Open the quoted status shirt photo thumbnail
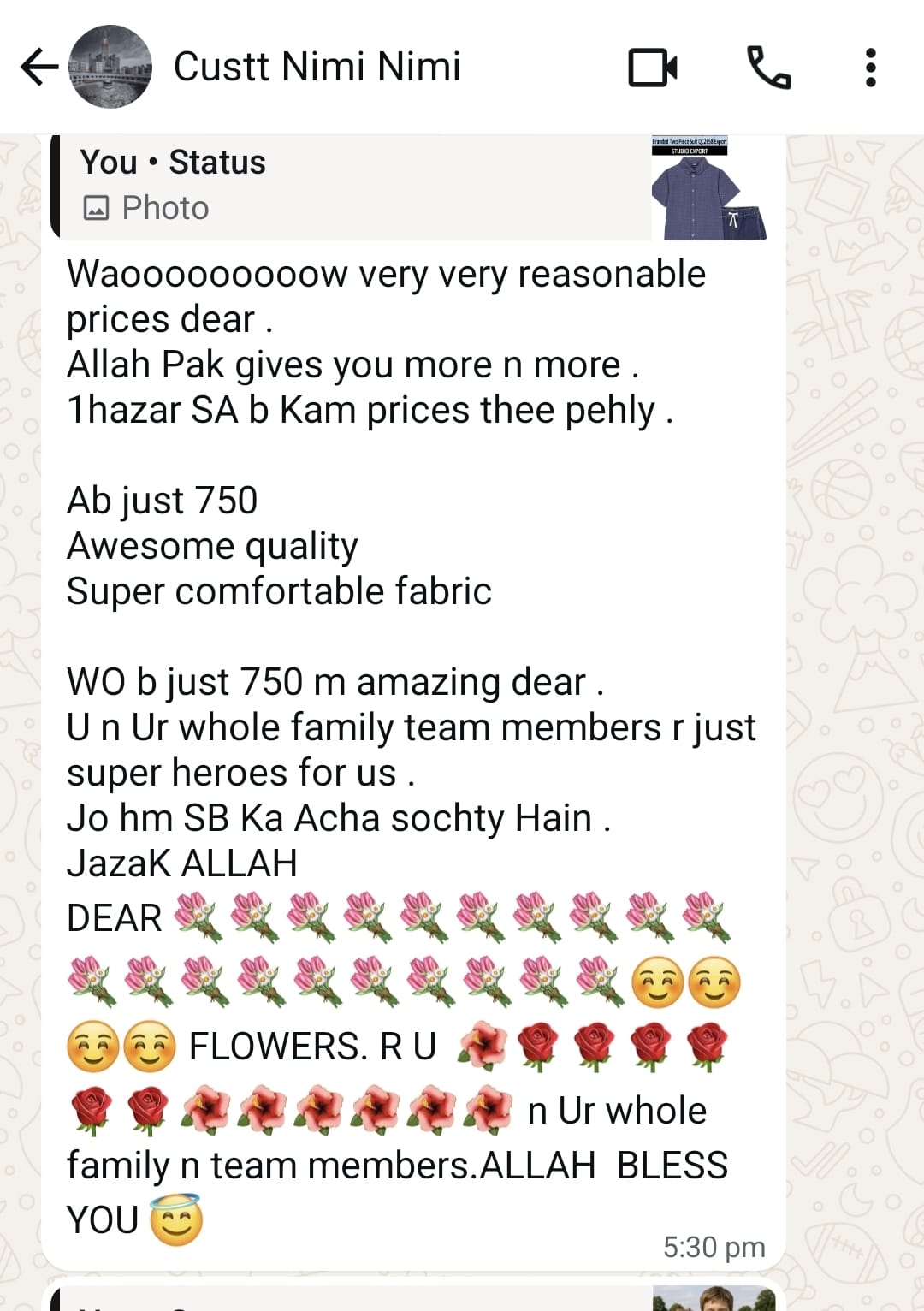The width and height of the screenshot is (924, 1311). coord(709,187)
